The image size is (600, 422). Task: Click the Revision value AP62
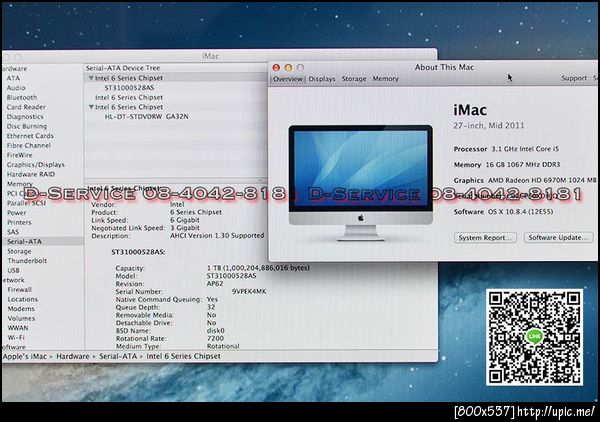215,284
